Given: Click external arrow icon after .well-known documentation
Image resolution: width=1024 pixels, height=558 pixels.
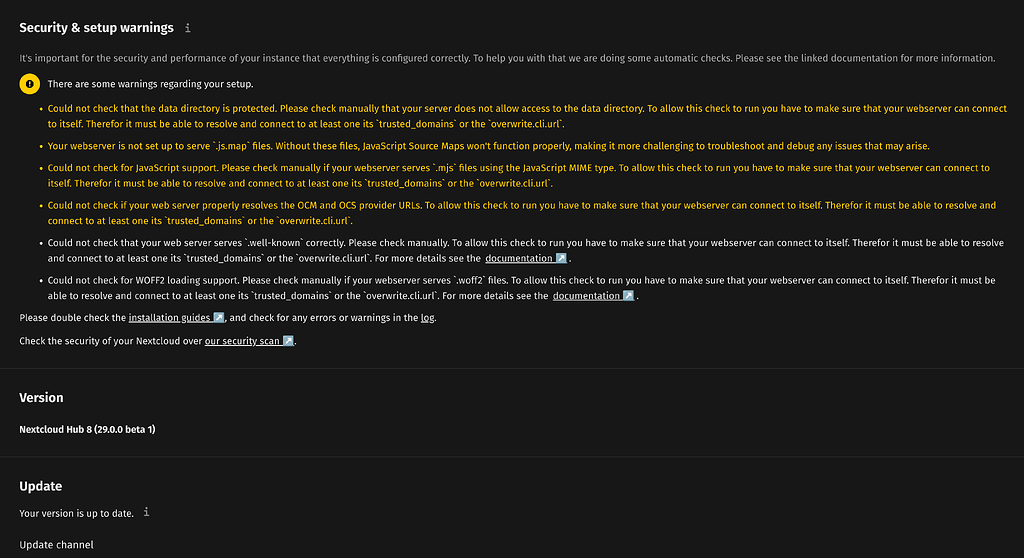Looking at the screenshot, I should click(x=560, y=258).
